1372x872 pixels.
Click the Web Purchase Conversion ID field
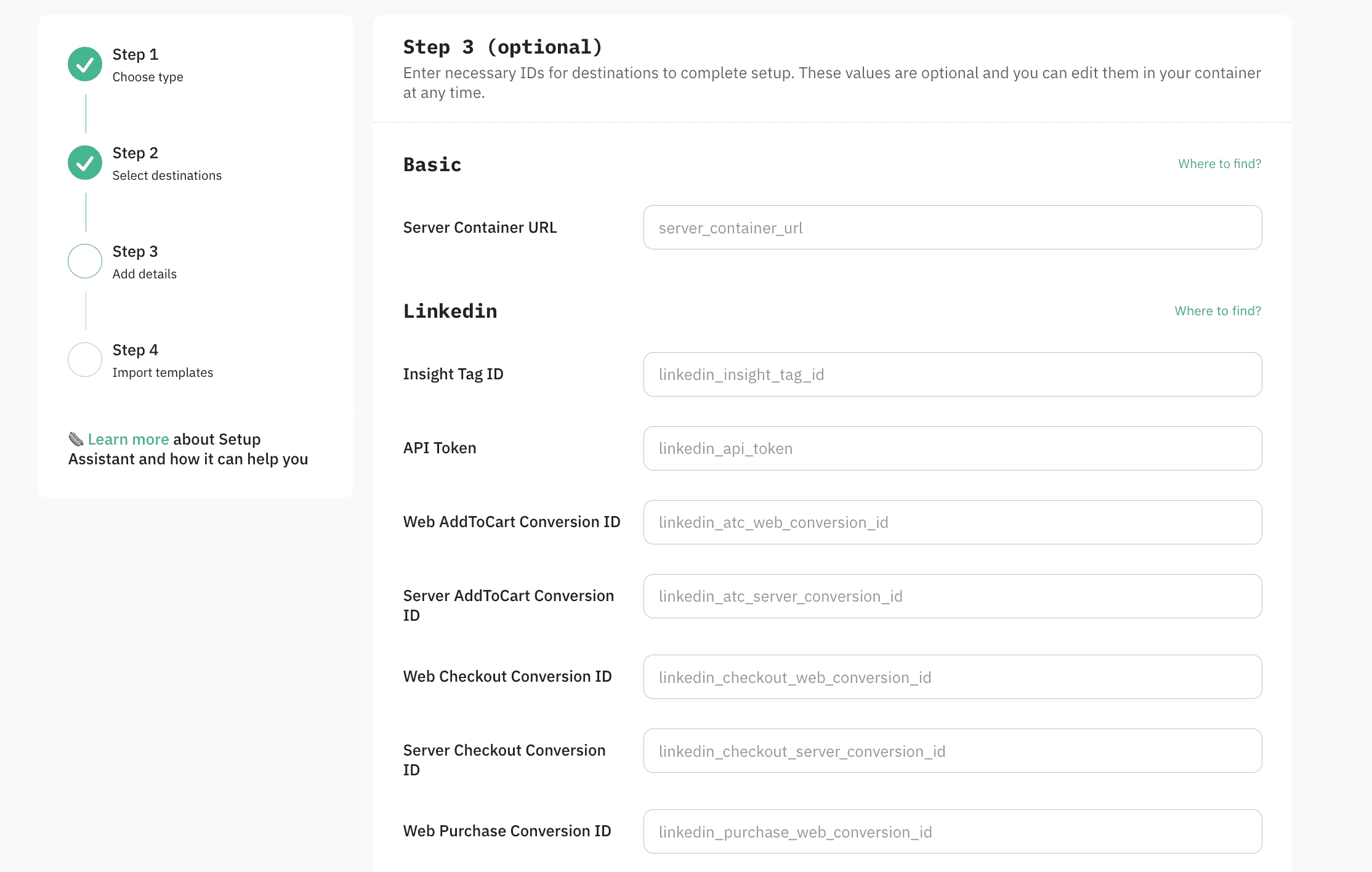tap(952, 831)
